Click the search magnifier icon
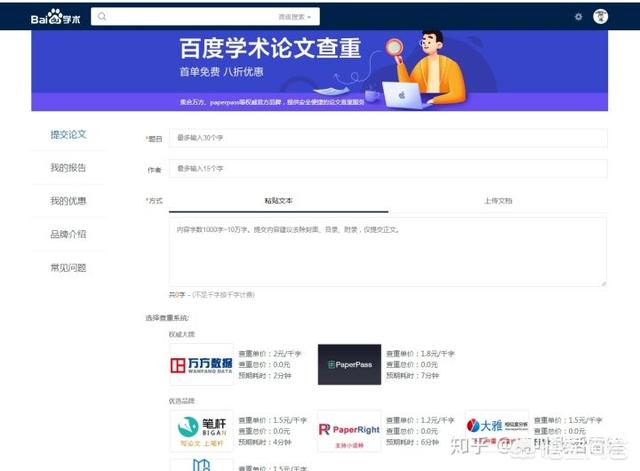The image size is (640, 471). click(102, 16)
